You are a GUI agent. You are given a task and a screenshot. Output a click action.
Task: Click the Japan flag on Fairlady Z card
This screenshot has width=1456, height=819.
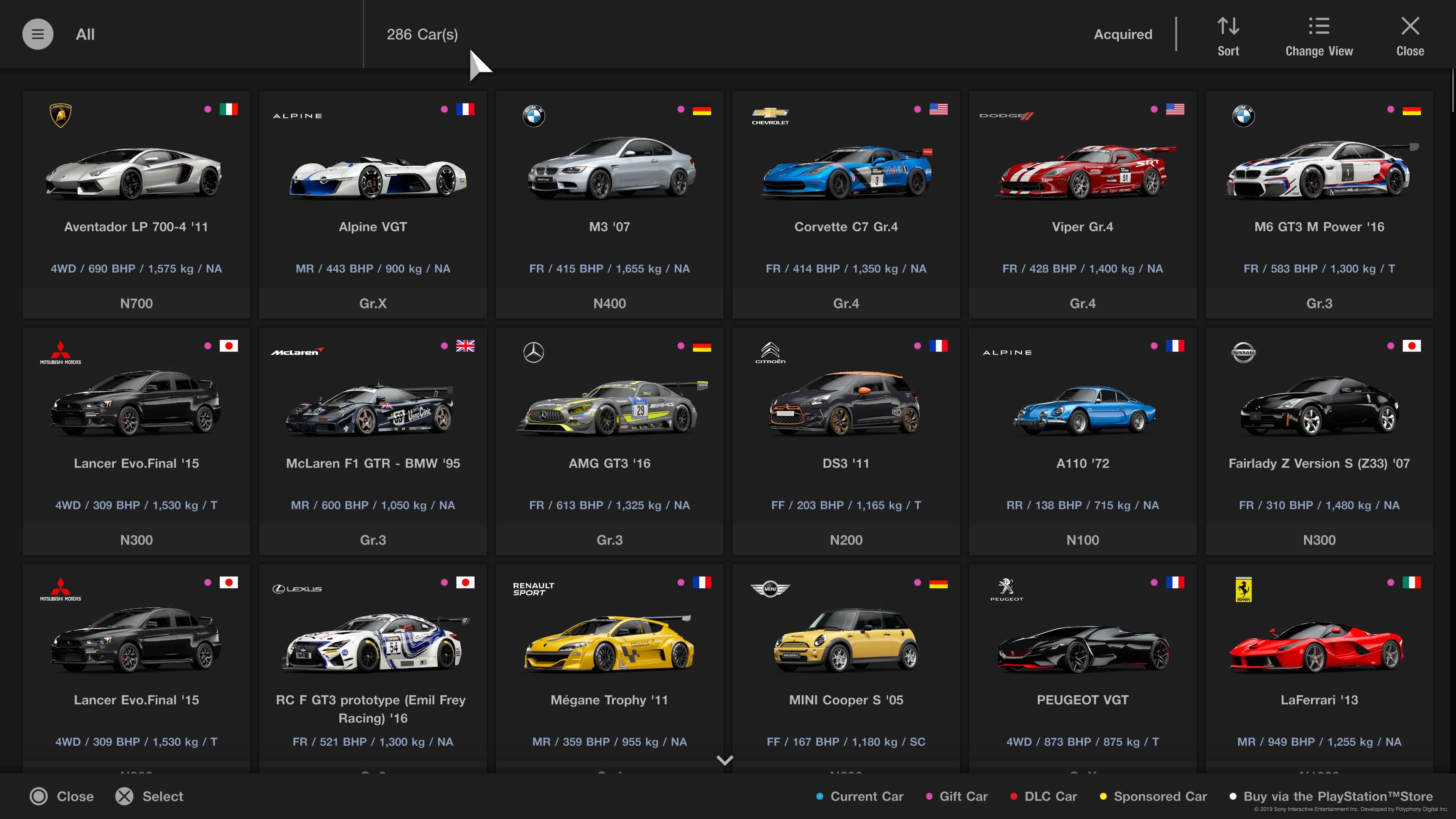[1411, 345]
